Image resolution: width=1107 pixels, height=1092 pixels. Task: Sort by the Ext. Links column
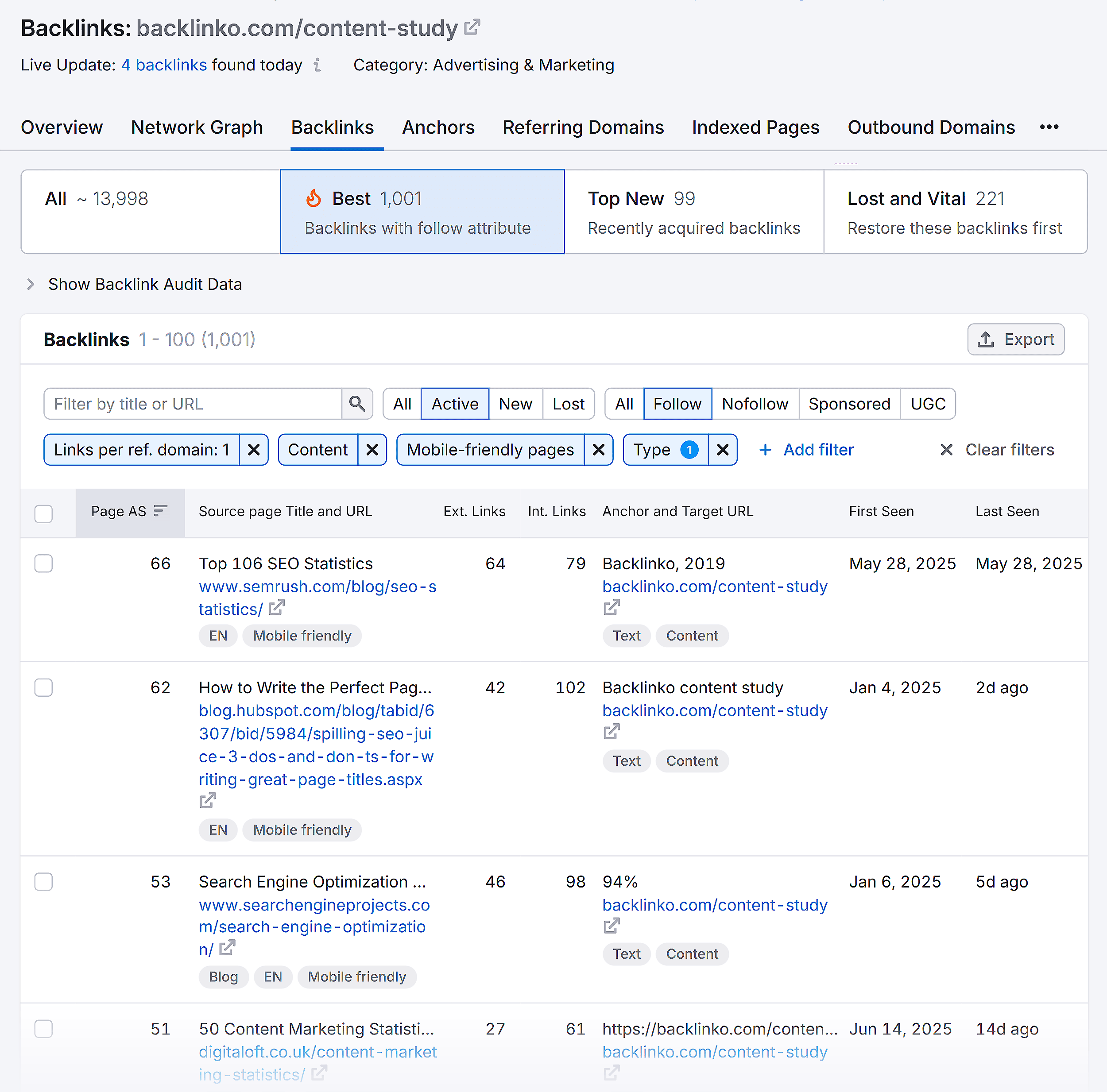click(474, 511)
